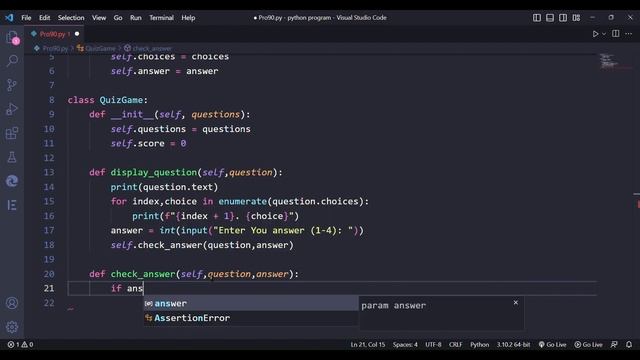Click line number 20 in gutter

point(49,274)
